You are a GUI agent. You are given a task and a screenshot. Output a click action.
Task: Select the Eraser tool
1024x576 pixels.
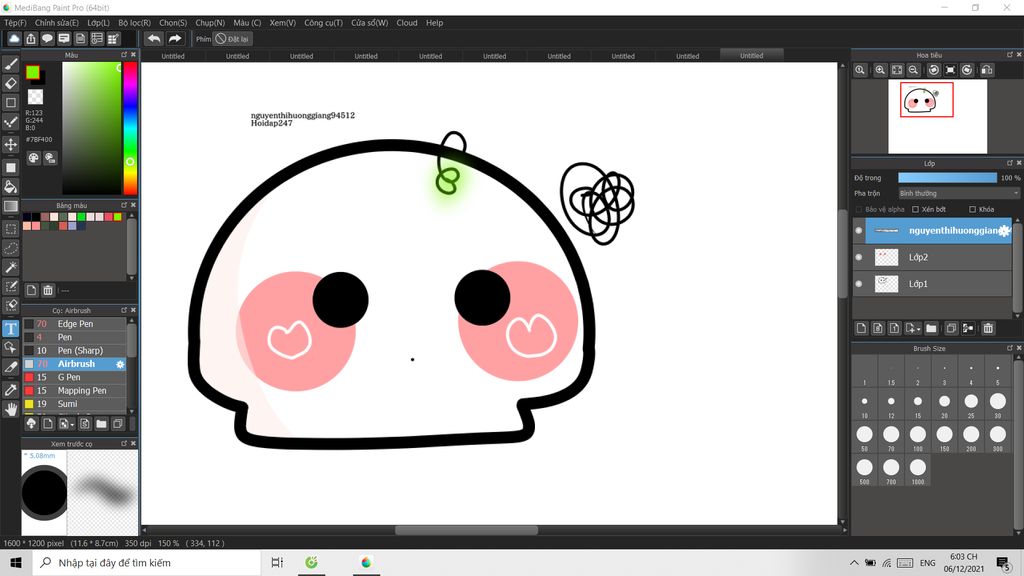coord(10,83)
